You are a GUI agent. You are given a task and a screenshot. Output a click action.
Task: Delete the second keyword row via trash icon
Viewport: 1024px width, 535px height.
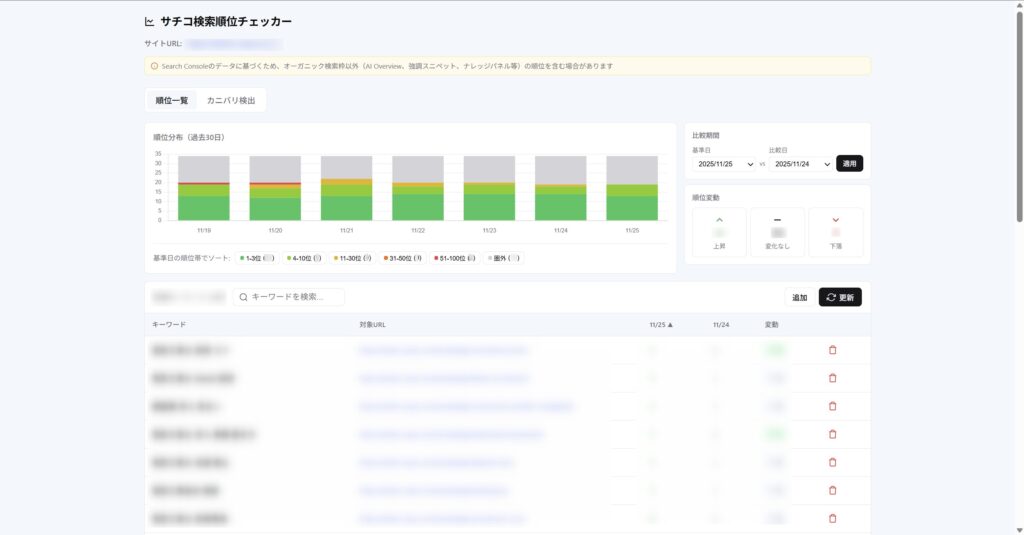coord(833,378)
